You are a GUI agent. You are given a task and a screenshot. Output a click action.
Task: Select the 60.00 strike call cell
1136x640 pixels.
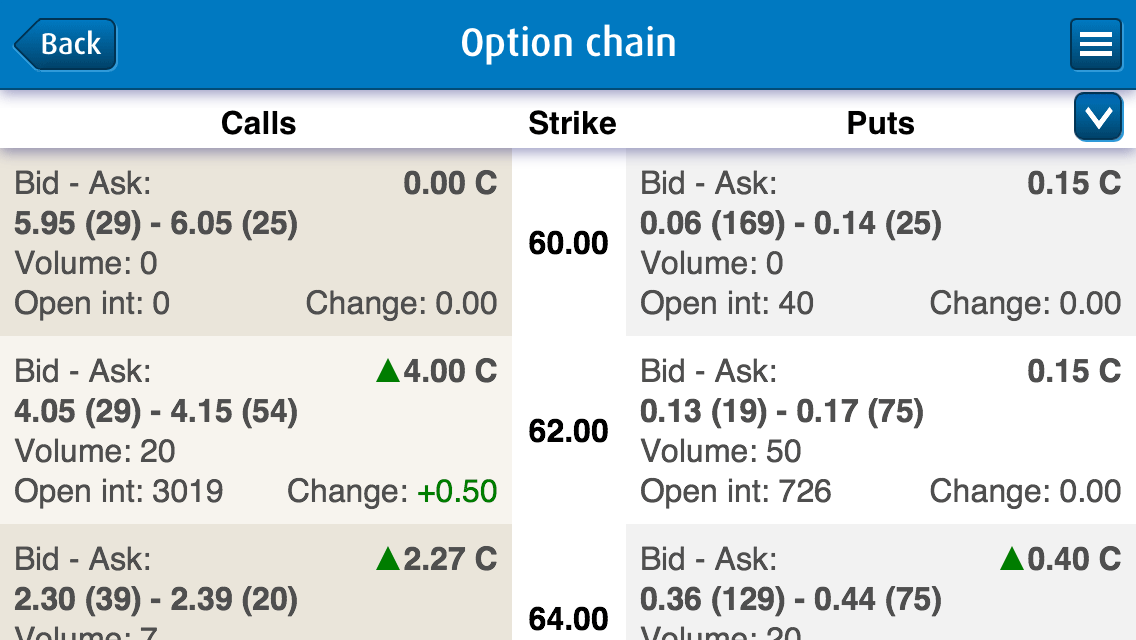coord(256,243)
